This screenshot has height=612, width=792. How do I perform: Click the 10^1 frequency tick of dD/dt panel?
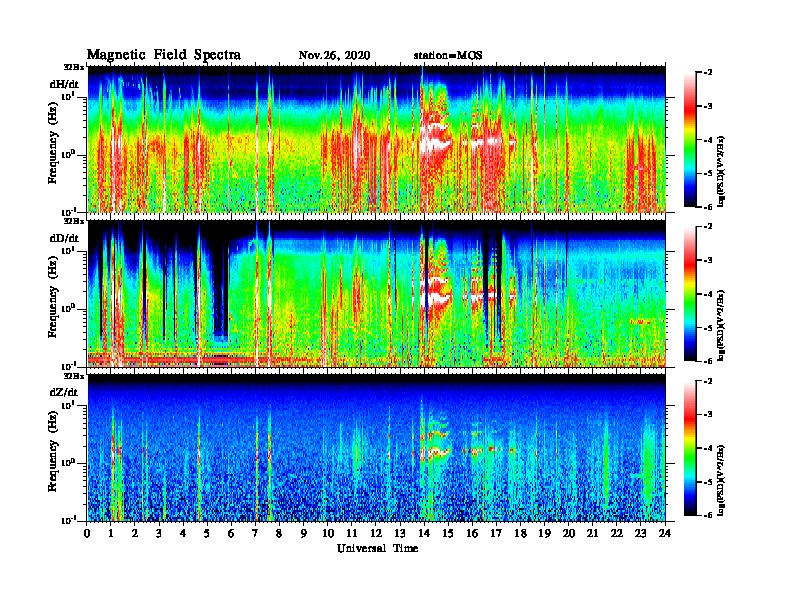tap(68, 250)
